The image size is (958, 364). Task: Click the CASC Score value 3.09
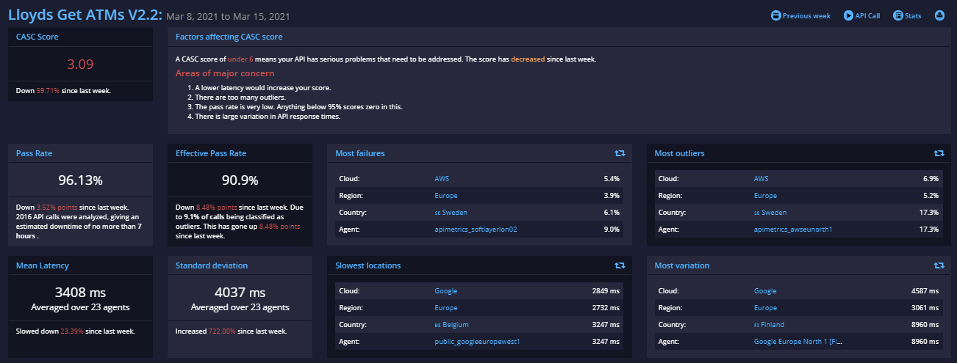tap(80, 64)
